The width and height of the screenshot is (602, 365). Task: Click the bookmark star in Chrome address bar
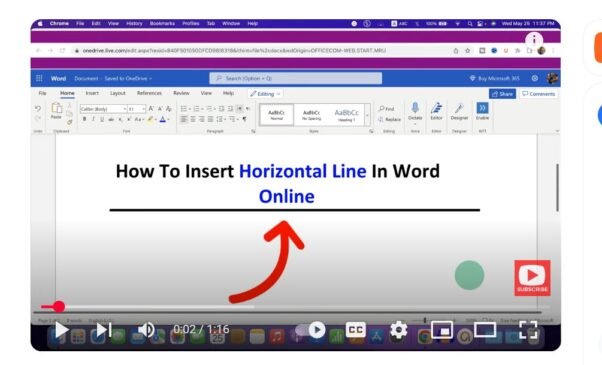[x=468, y=51]
